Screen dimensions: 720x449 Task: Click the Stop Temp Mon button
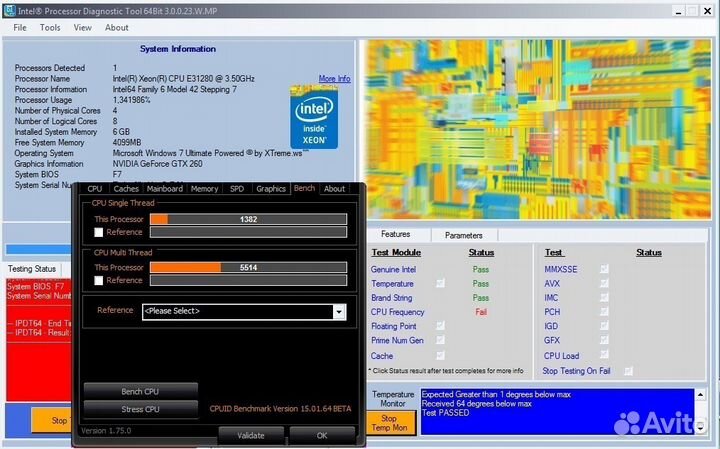coord(391,423)
